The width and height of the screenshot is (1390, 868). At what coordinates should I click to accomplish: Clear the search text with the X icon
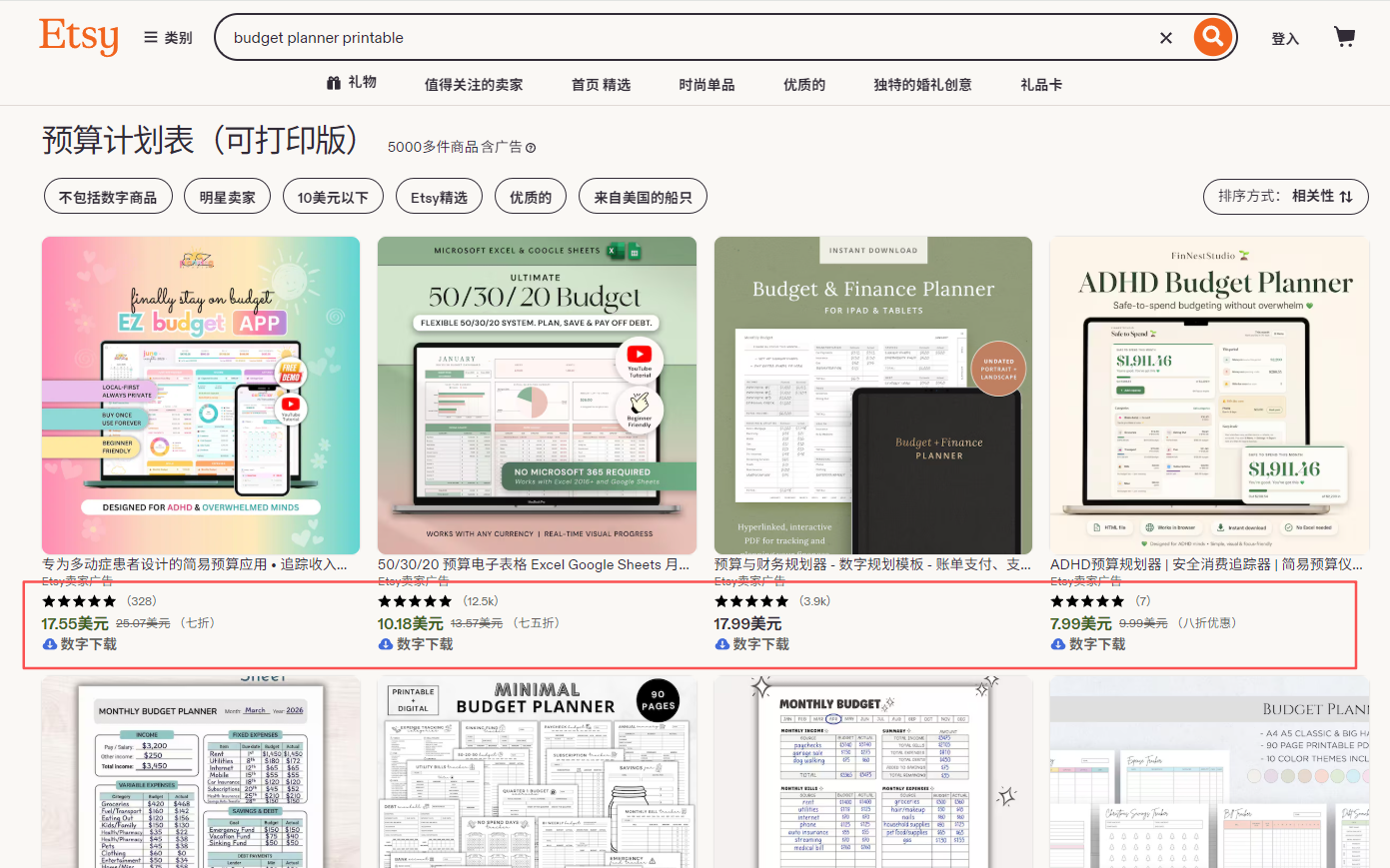tap(1165, 38)
